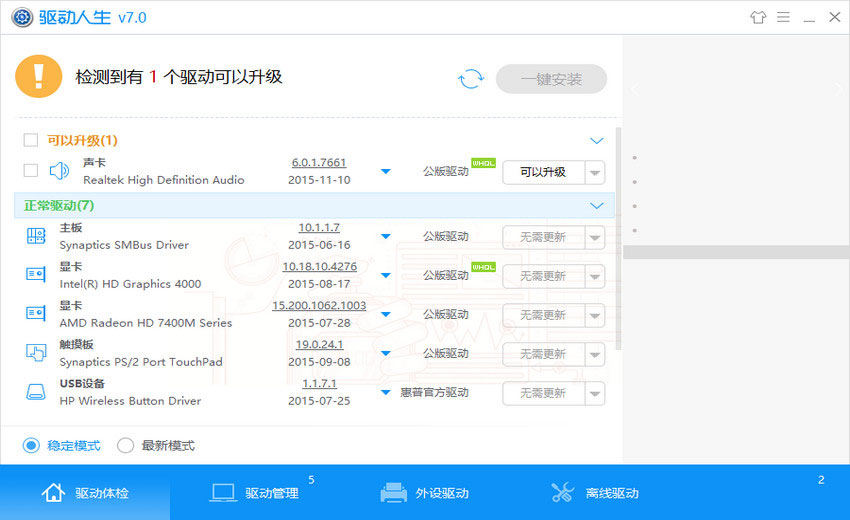Click version link 1.1.7.1
The width and height of the screenshot is (850, 520).
click(x=319, y=384)
